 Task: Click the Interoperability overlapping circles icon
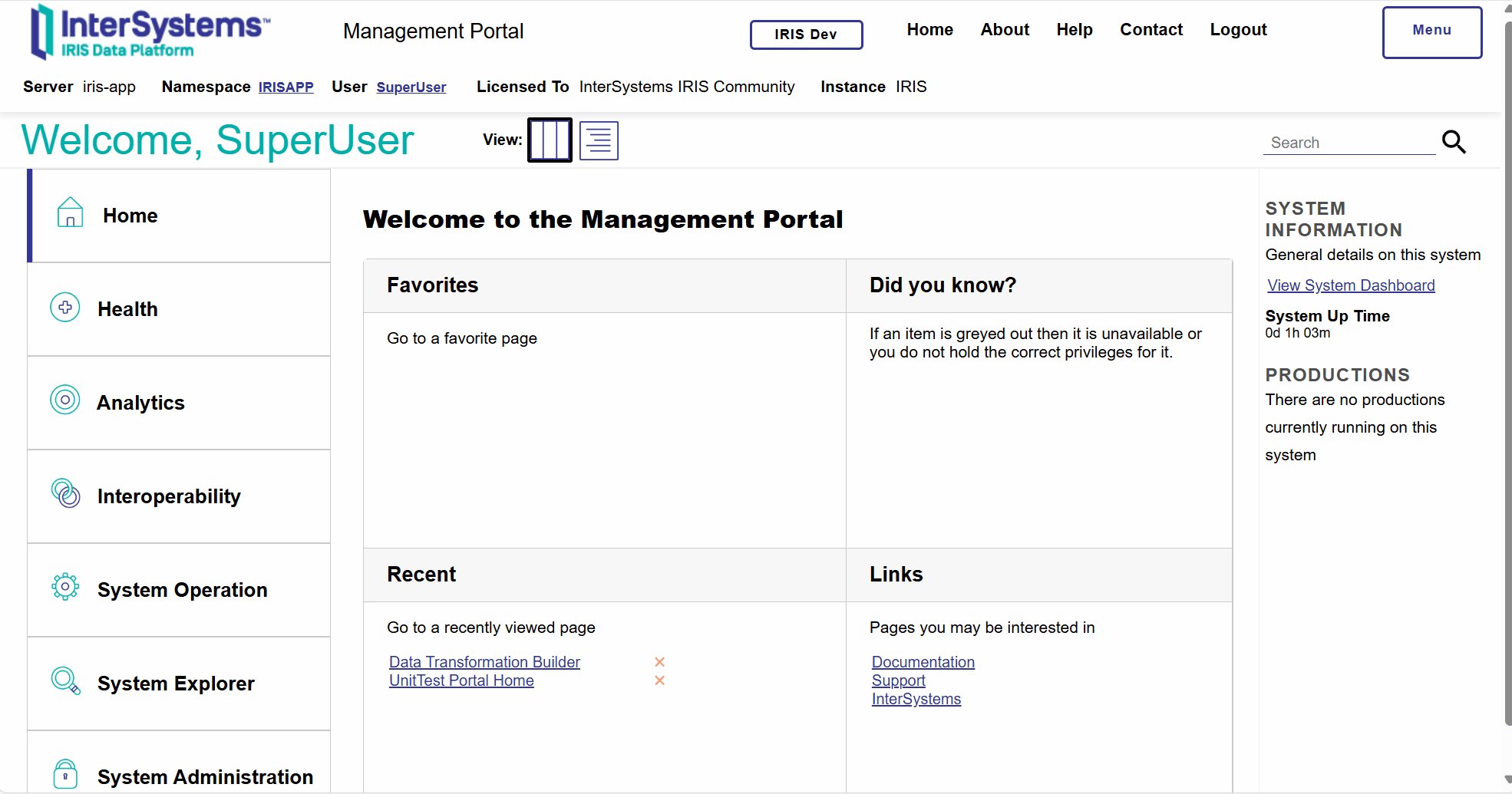pyautogui.click(x=65, y=493)
